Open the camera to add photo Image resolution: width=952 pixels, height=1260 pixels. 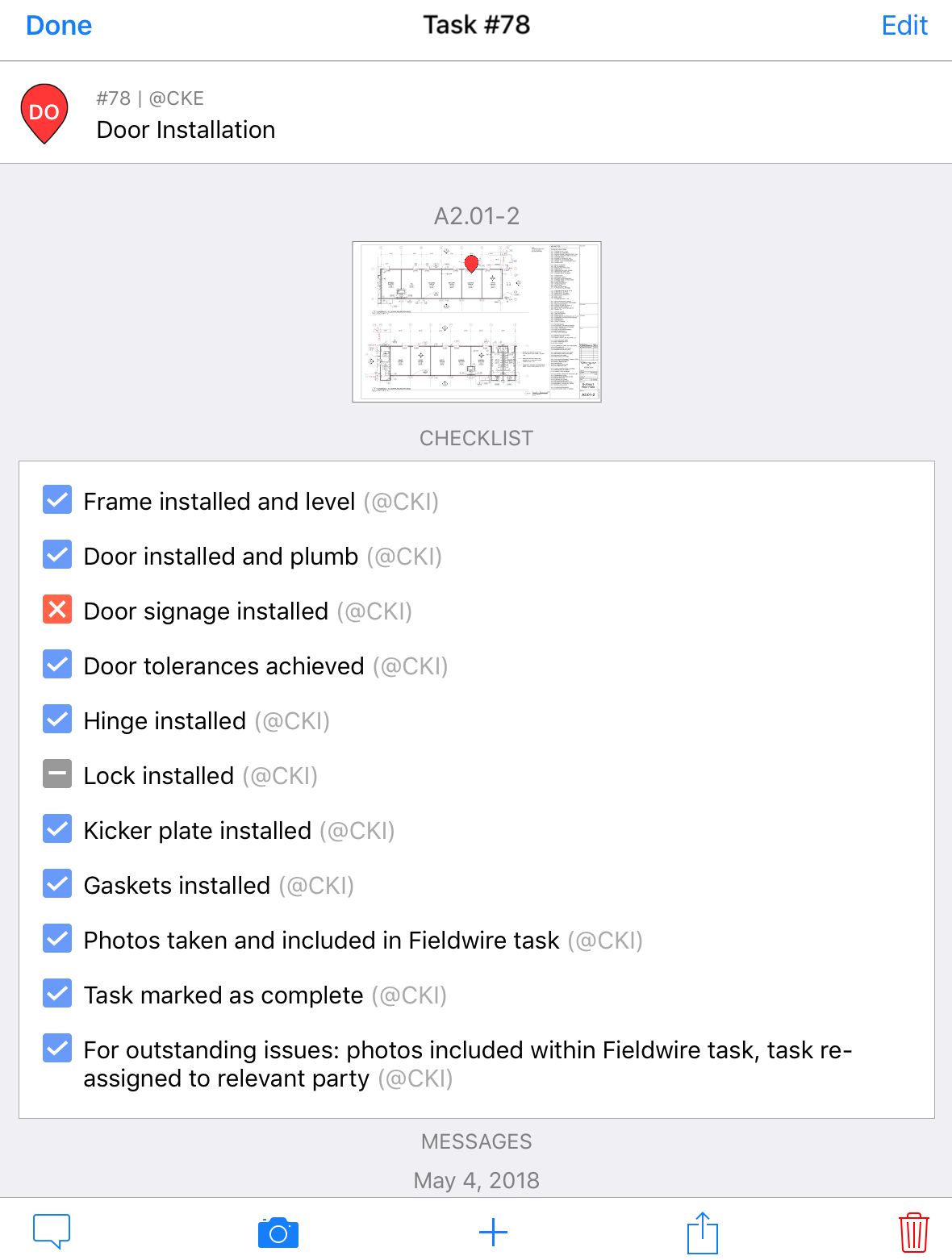(x=278, y=1233)
